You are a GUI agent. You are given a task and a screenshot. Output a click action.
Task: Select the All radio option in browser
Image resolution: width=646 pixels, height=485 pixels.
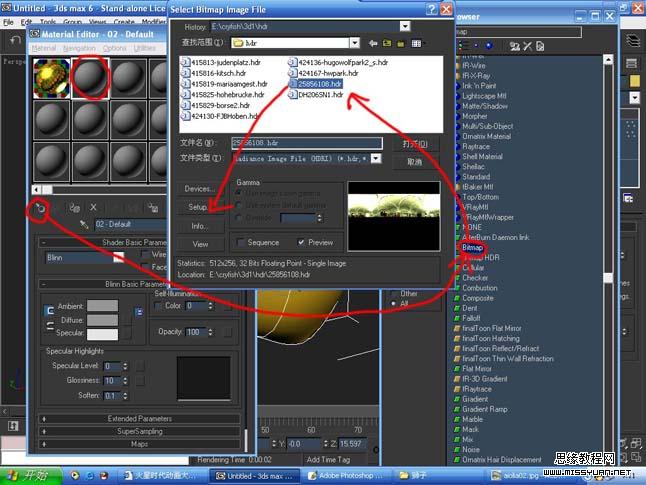[x=394, y=304]
